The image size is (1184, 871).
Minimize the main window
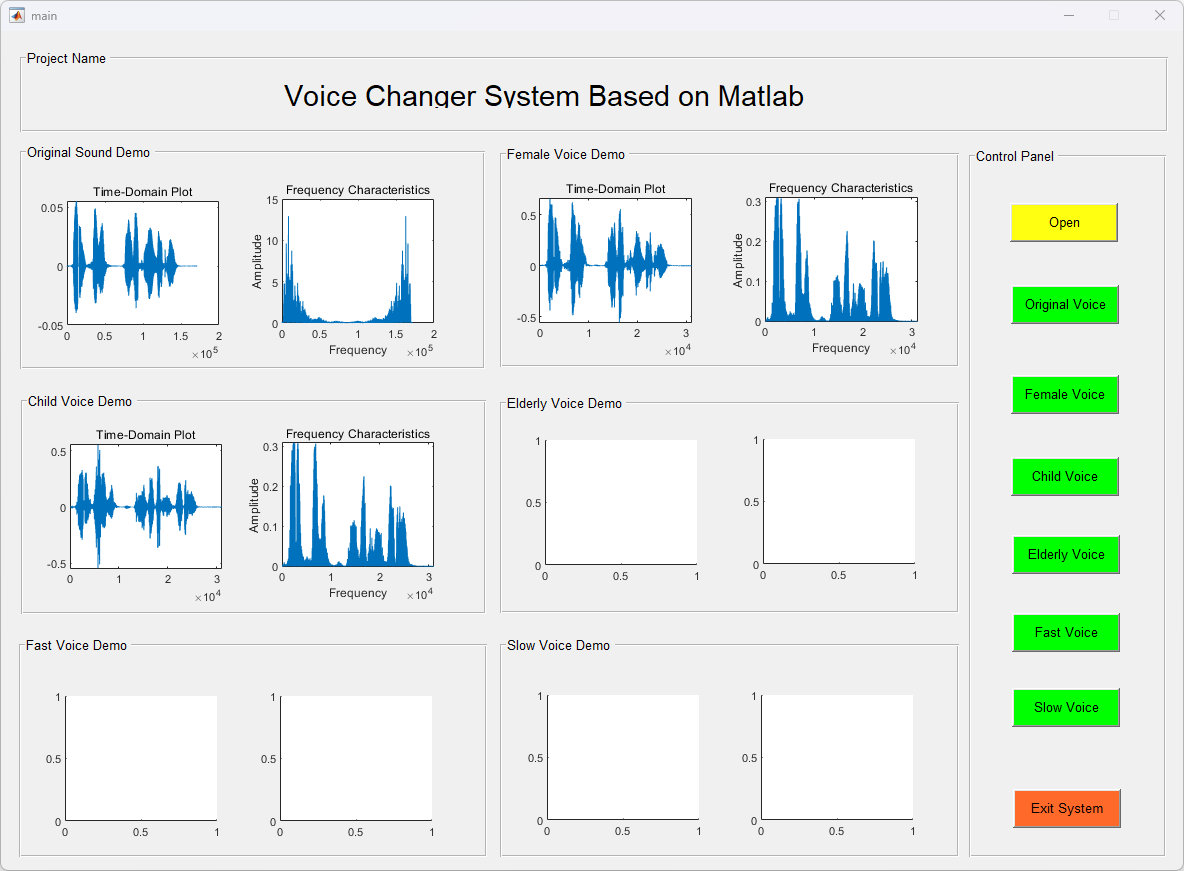point(1069,15)
